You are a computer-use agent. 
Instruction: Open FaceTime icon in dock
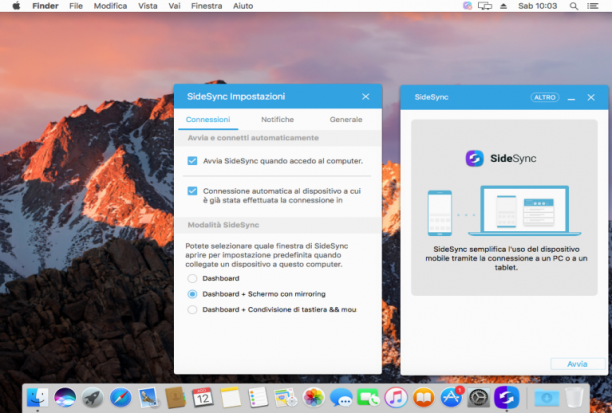368,397
